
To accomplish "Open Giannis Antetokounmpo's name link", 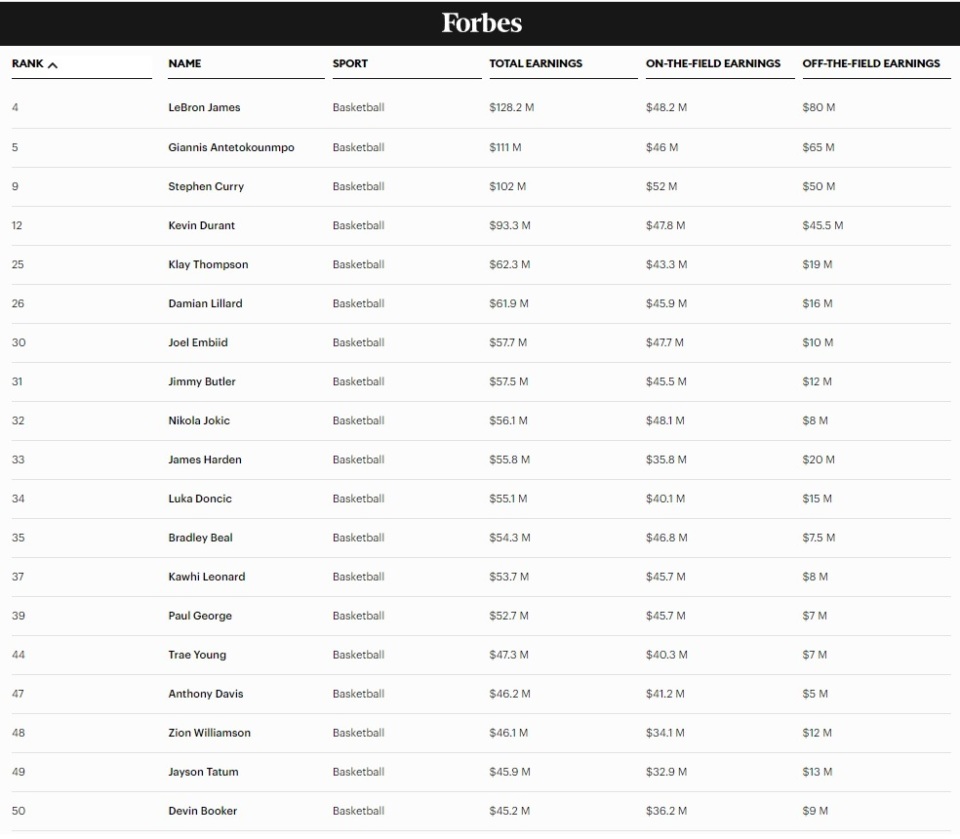I will (231, 147).
